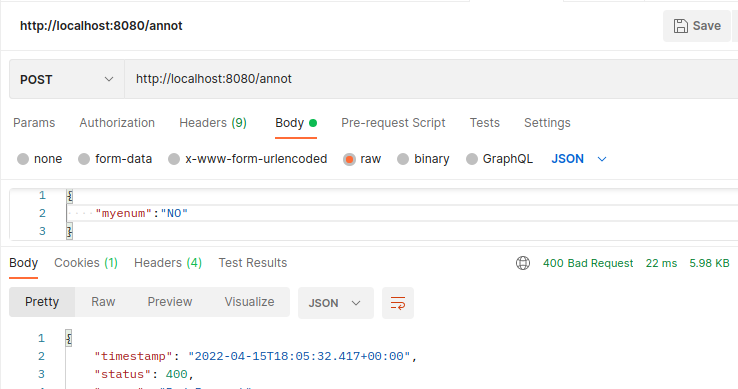
Task: Select the Preview response view
Action: click(x=170, y=302)
